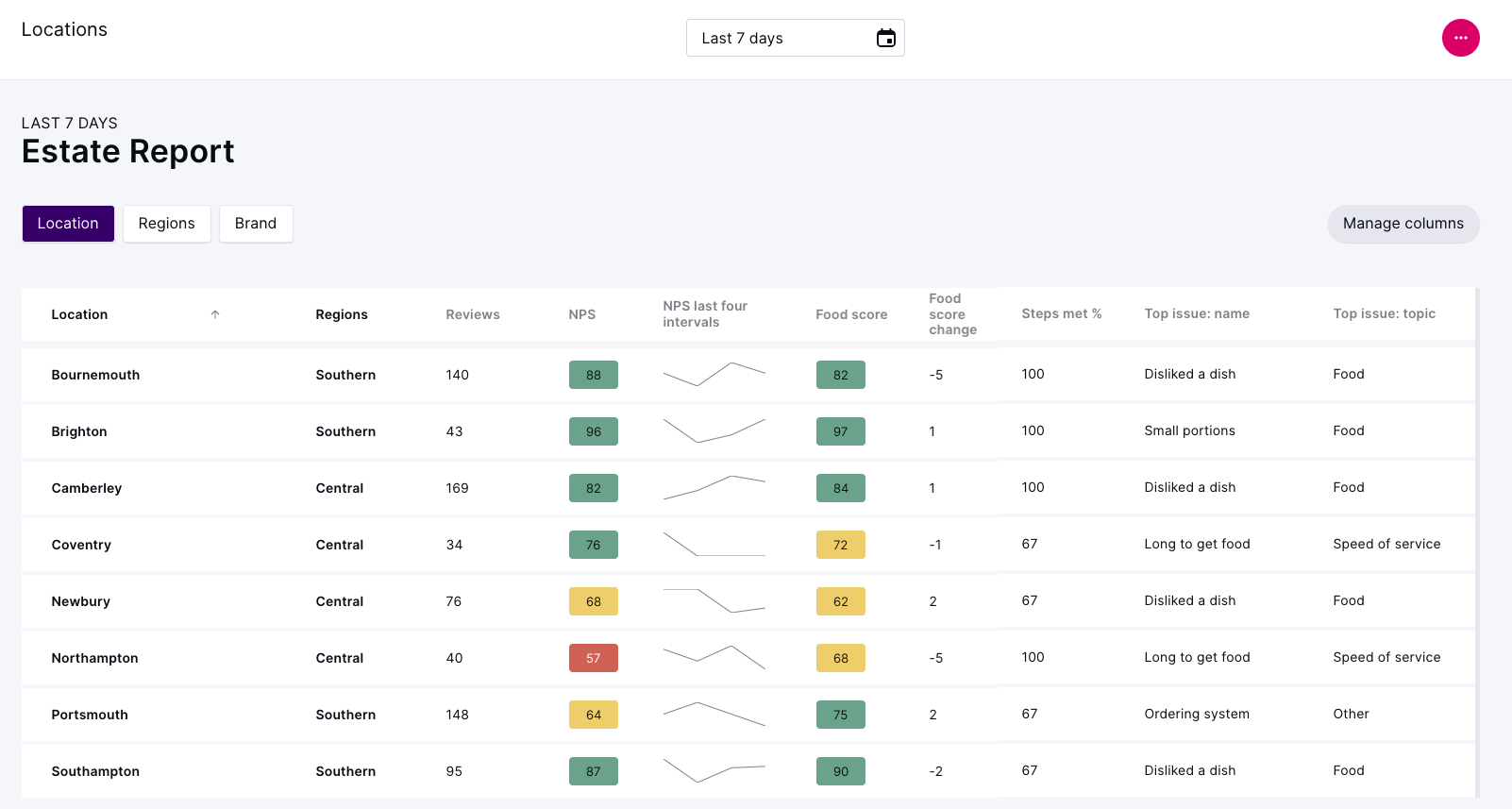Sort by Steps met % column header

coord(1061,314)
